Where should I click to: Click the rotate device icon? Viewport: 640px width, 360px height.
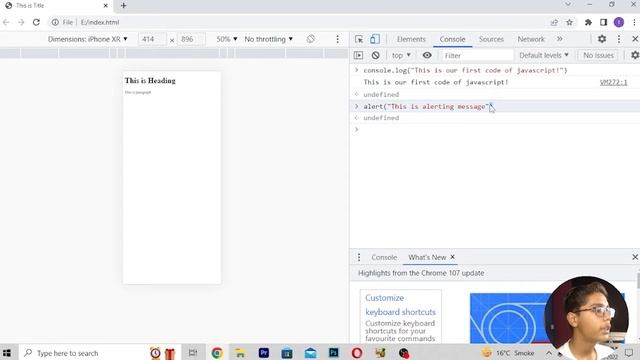pyautogui.click(x=311, y=39)
